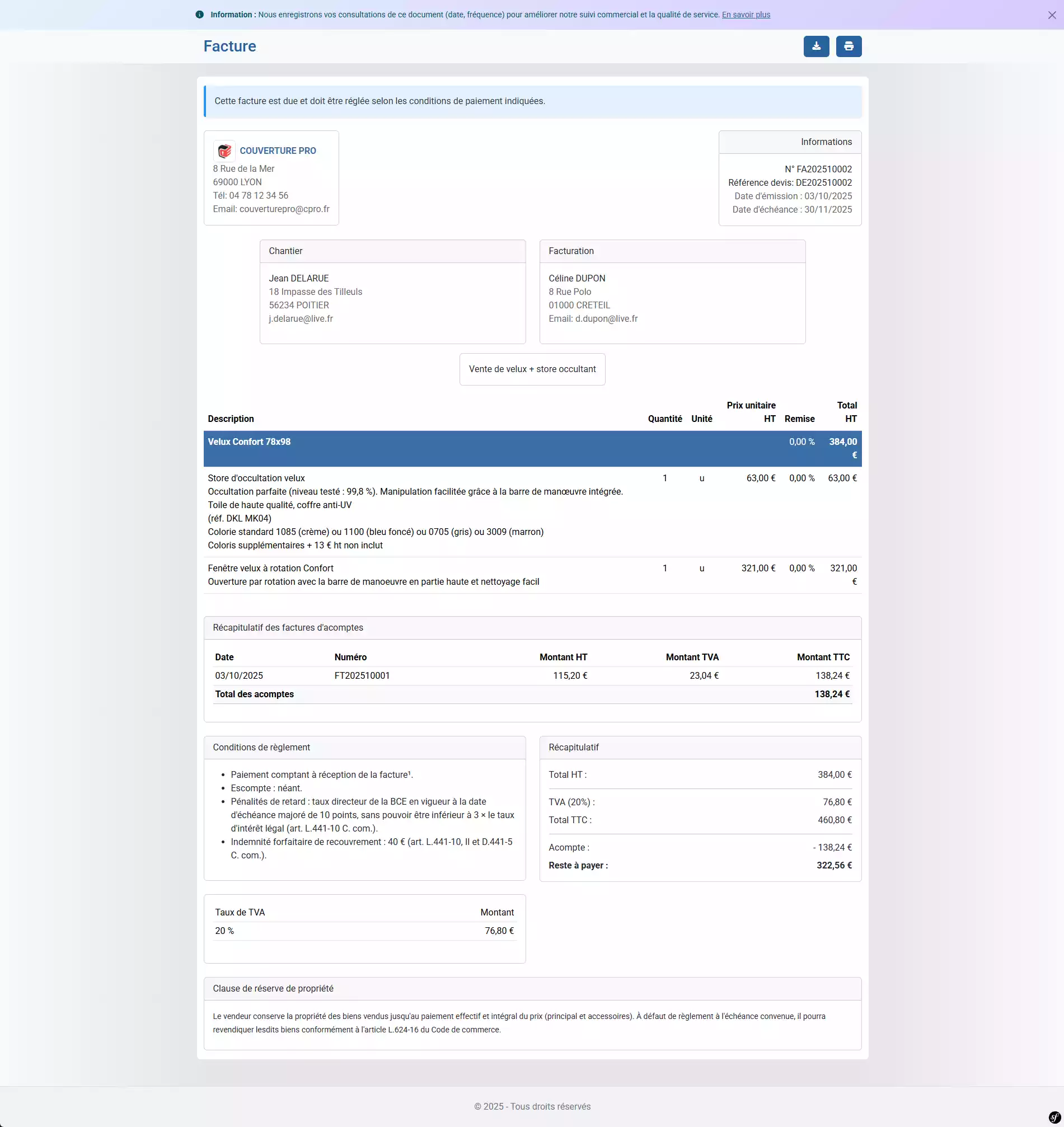Click the 'Chantier' section header

[x=285, y=251]
